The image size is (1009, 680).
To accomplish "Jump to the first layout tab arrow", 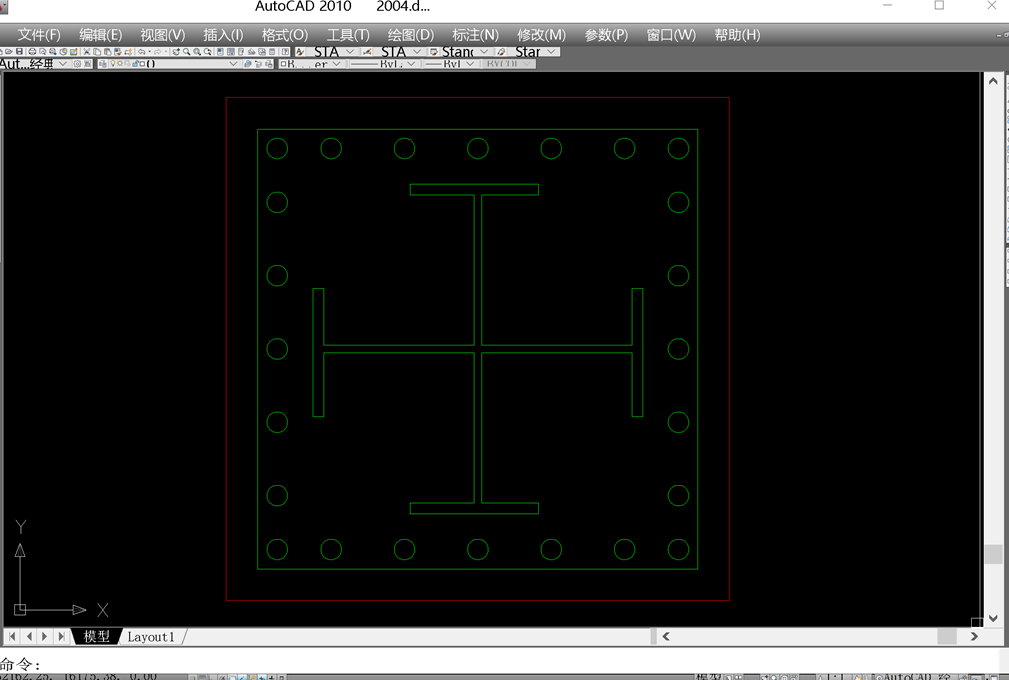I will [12, 636].
